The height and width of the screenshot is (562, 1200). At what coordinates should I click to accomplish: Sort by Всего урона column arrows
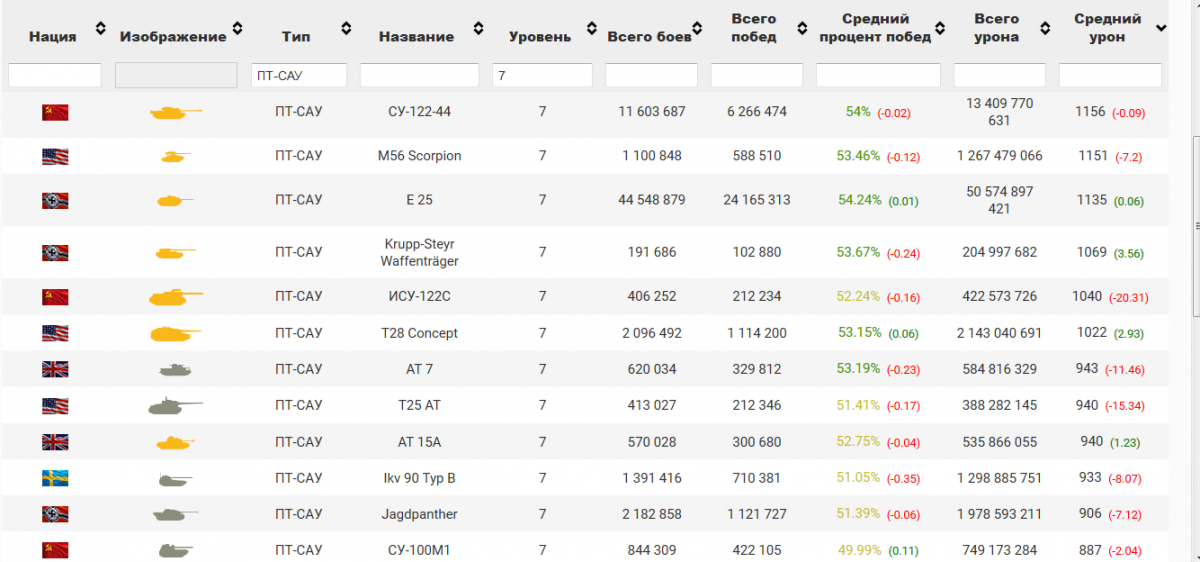(x=1044, y=28)
